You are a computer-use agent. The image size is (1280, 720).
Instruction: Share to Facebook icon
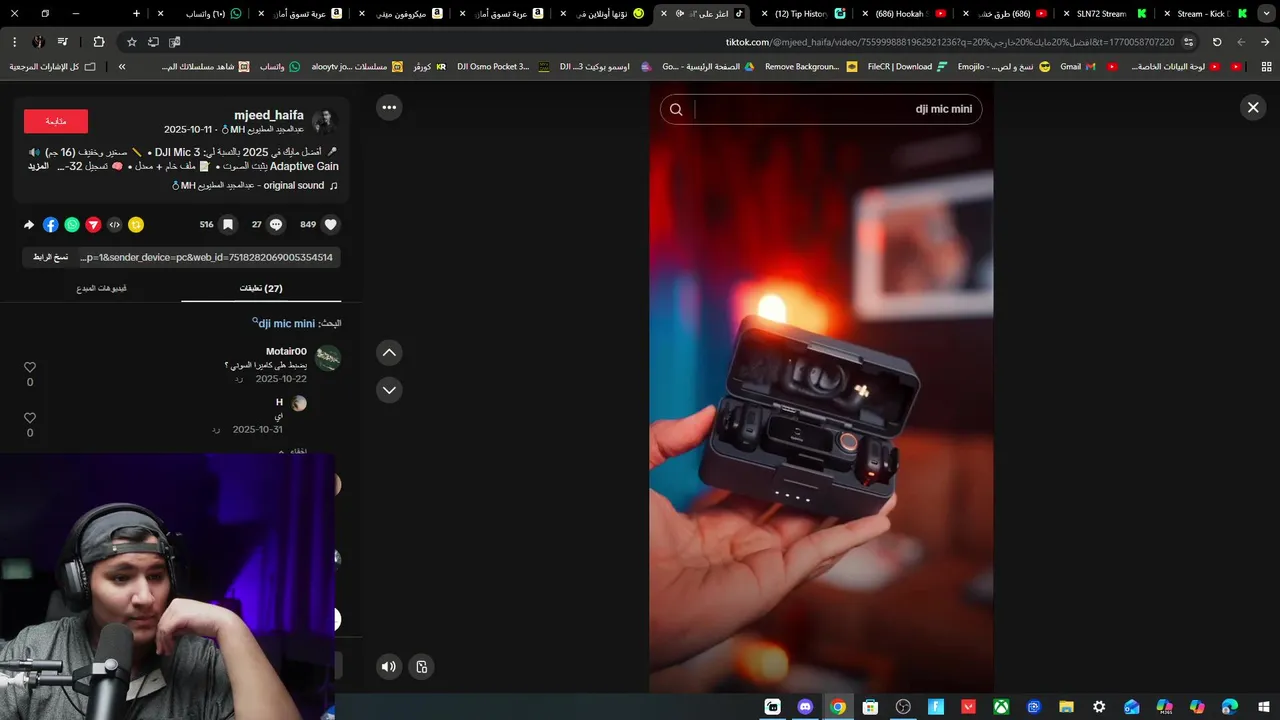point(50,225)
